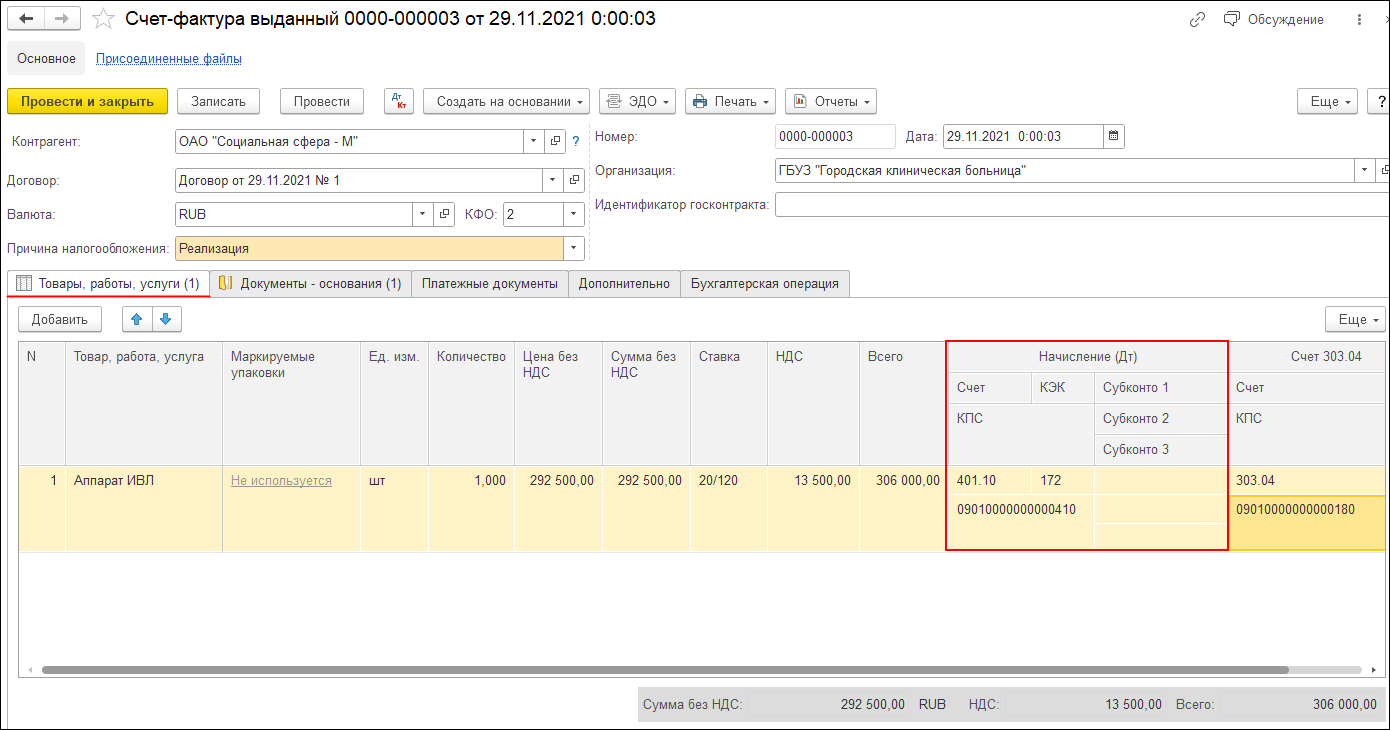Open top toolbar Еще menu

pyautogui.click(x=1327, y=101)
